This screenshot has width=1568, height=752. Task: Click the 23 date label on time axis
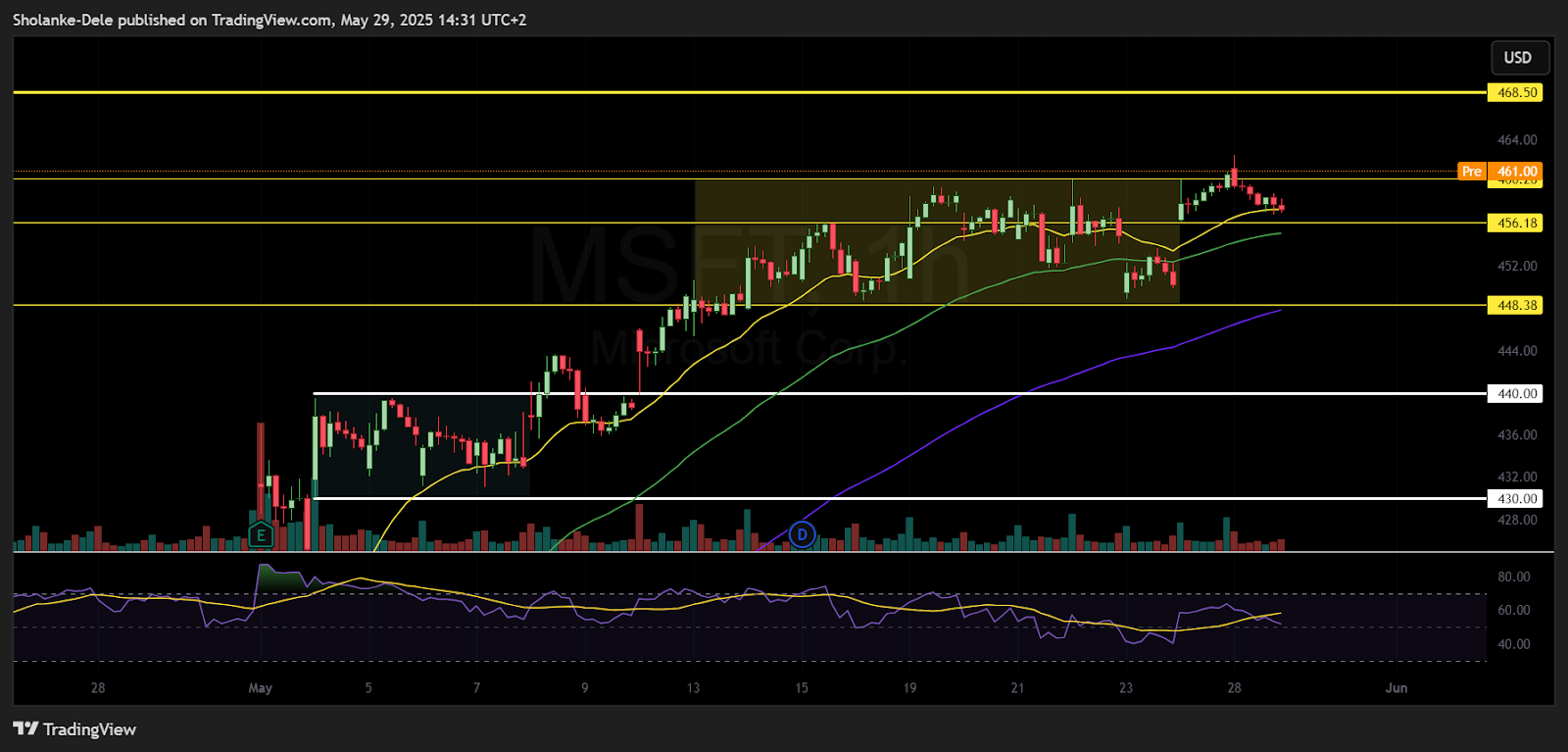[1126, 687]
